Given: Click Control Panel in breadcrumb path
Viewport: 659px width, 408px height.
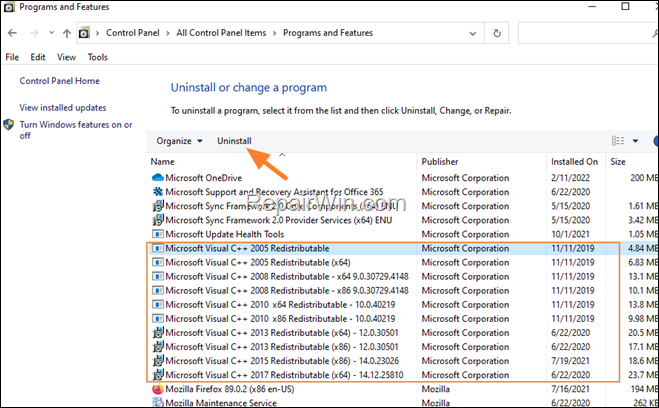Looking at the screenshot, I should [x=133, y=33].
